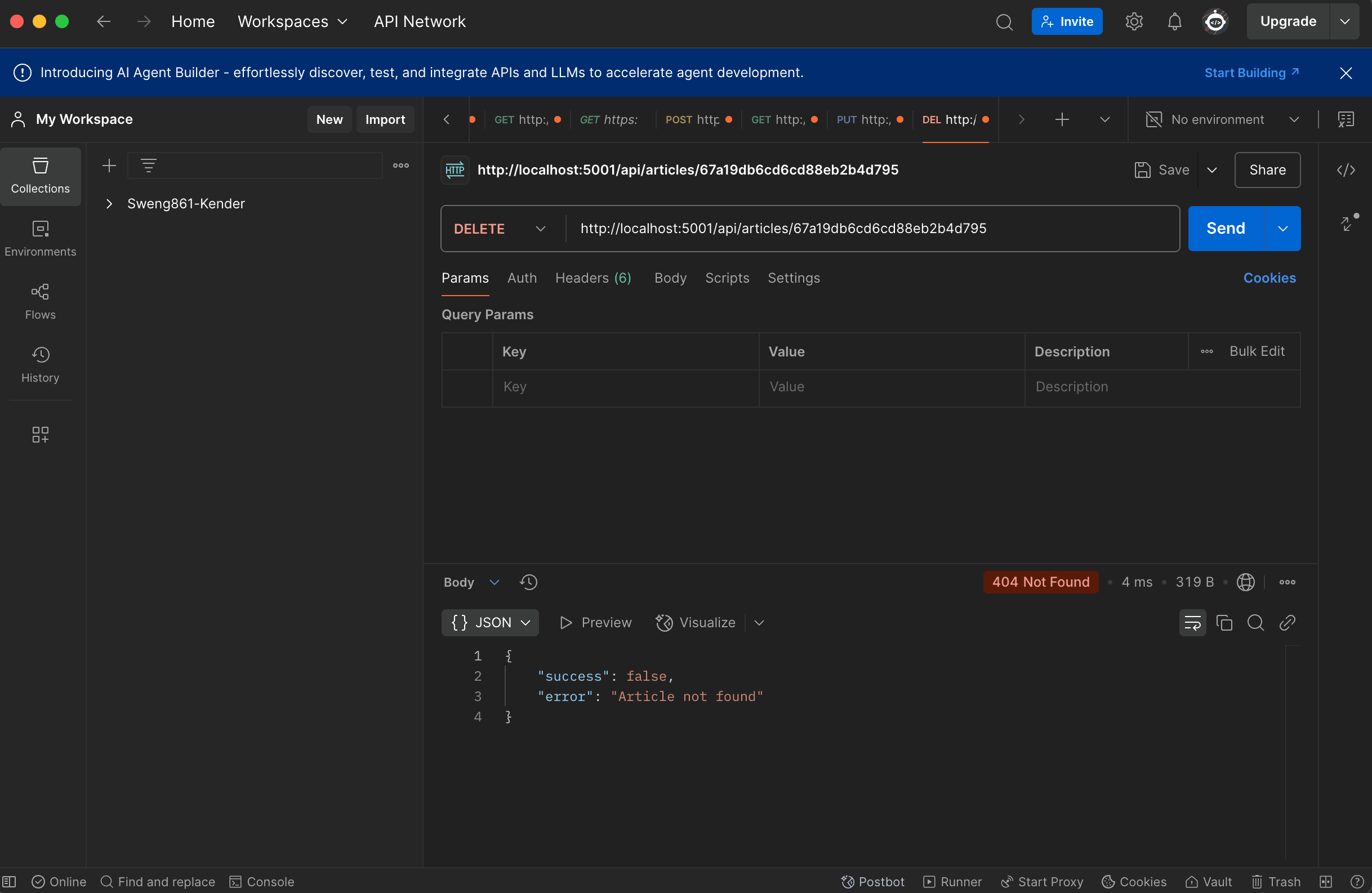The image size is (1372, 893).
Task: Click the code snippet icon
Action: [x=1346, y=170]
